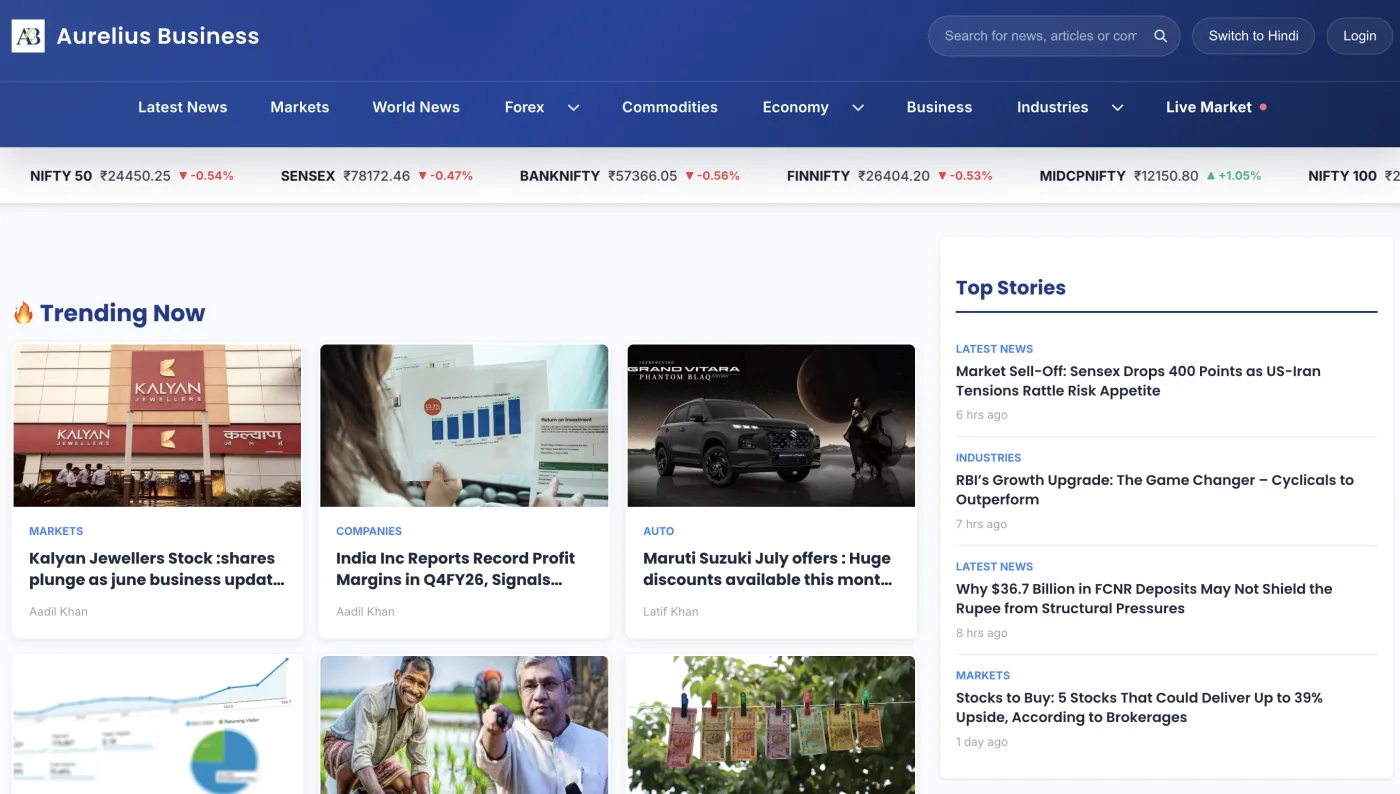Click LATEST NEWS tag above Market Sell-Off
The height and width of the screenshot is (794, 1400).
994,349
